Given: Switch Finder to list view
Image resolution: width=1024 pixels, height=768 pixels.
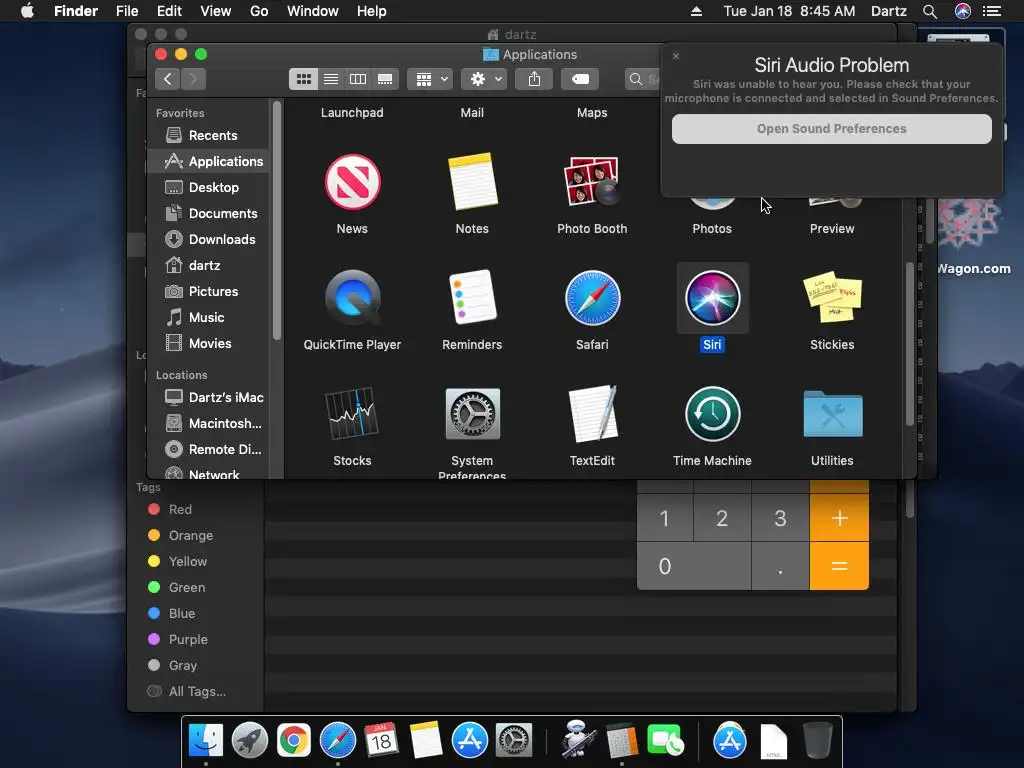Looking at the screenshot, I should (331, 79).
